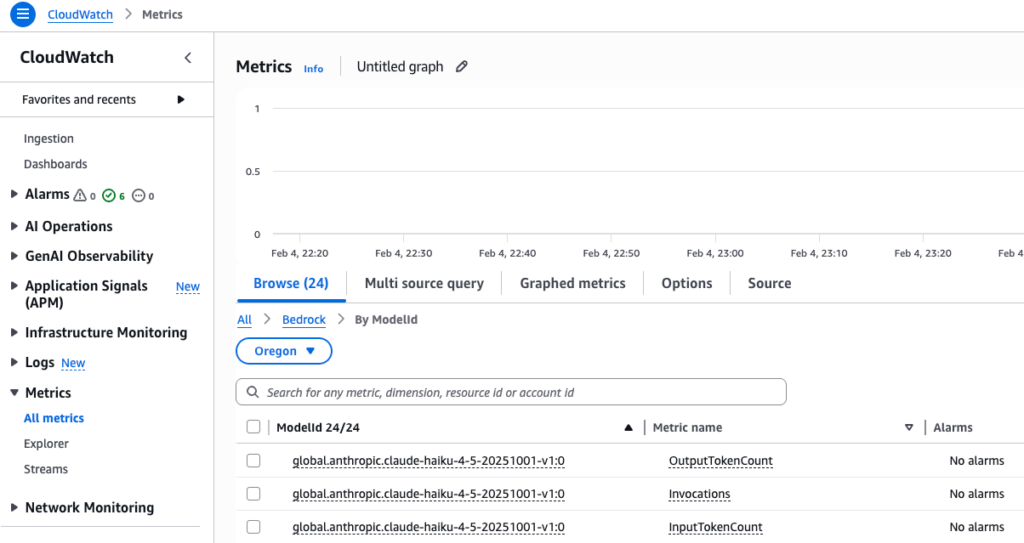Click the ModelId 24/24 column header
This screenshot has width=1024, height=543.
(318, 427)
